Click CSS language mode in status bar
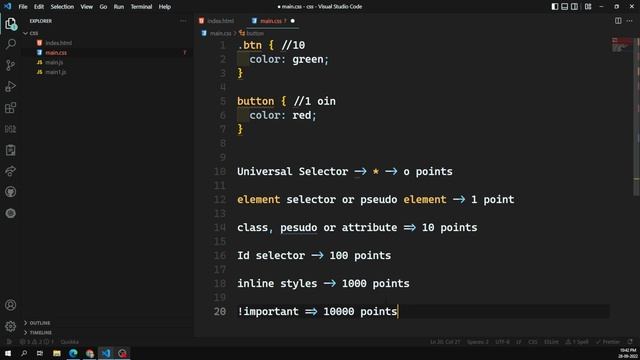Viewport: 640px width, 360px height. pos(533,342)
